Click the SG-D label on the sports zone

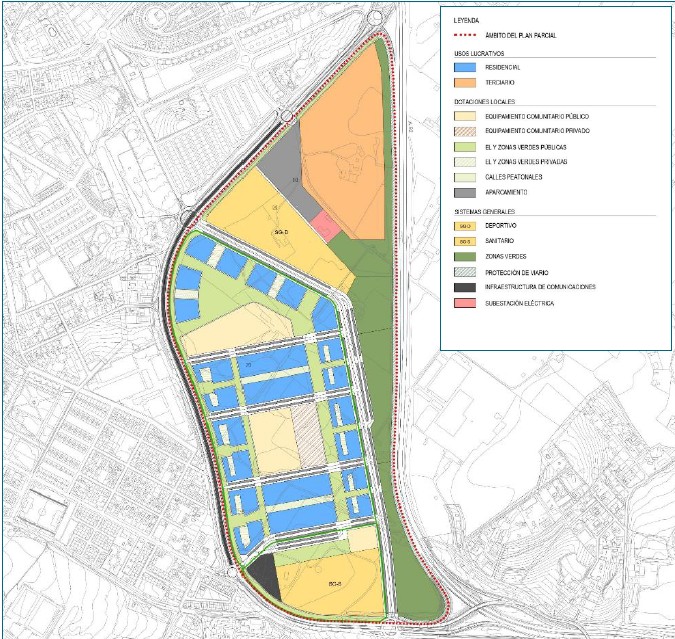click(x=281, y=232)
